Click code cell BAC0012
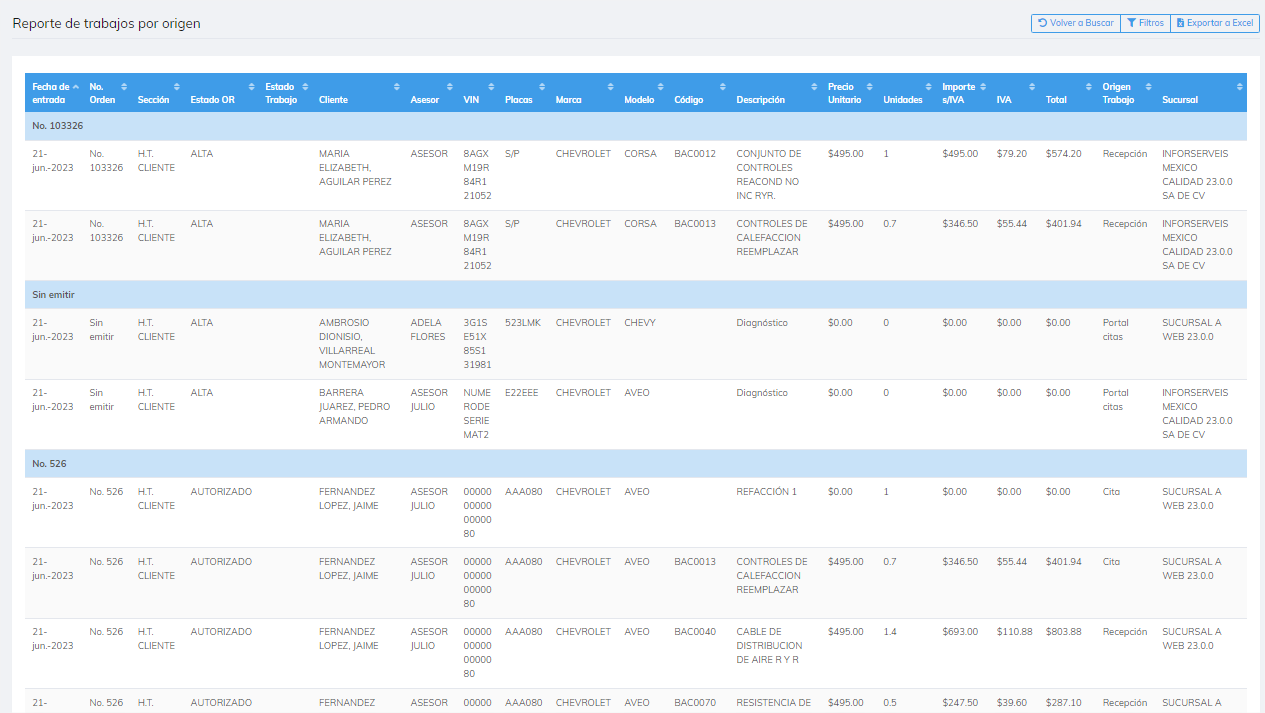 coord(695,154)
